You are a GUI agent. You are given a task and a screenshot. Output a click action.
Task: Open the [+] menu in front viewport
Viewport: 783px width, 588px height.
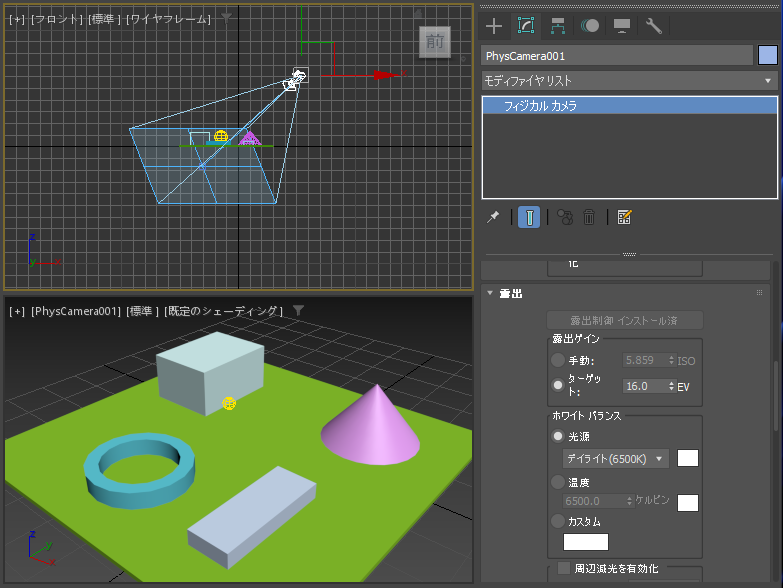(17, 19)
